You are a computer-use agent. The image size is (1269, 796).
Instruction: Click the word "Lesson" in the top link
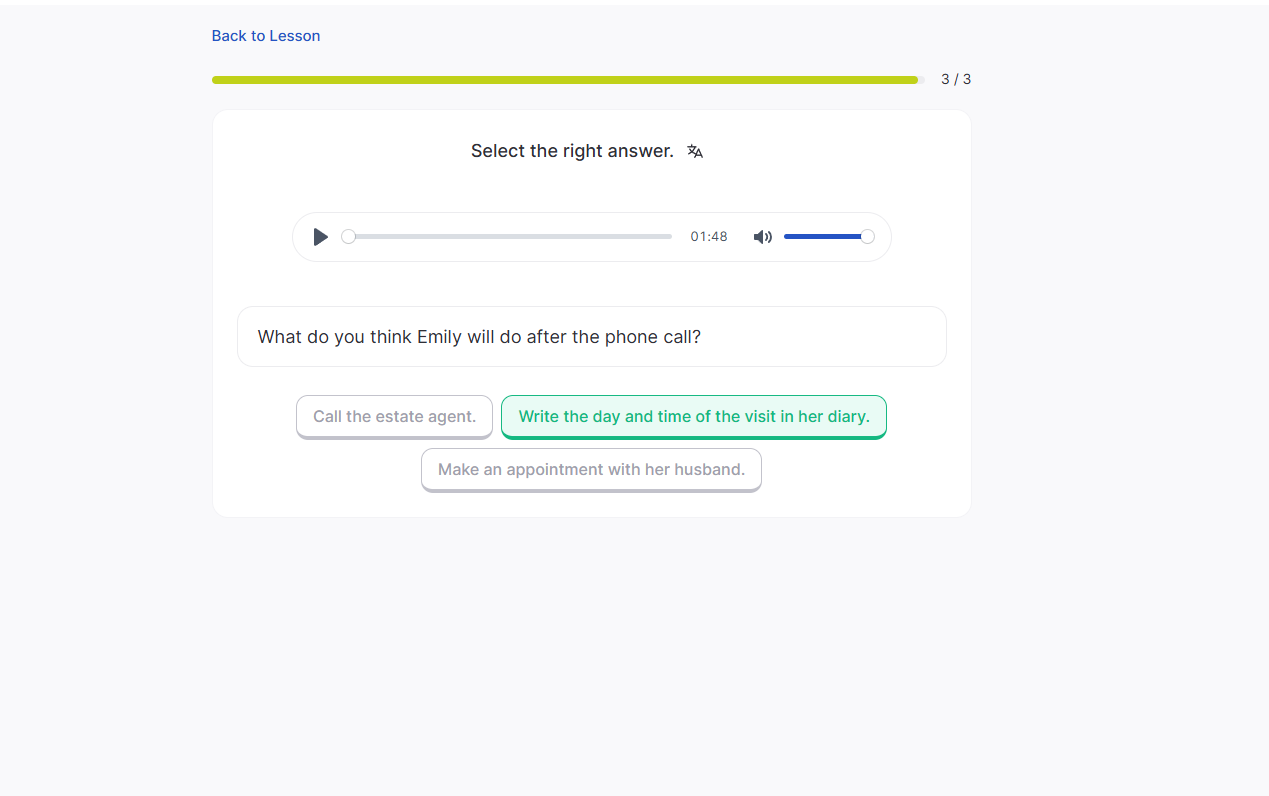pyautogui.click(x=295, y=36)
